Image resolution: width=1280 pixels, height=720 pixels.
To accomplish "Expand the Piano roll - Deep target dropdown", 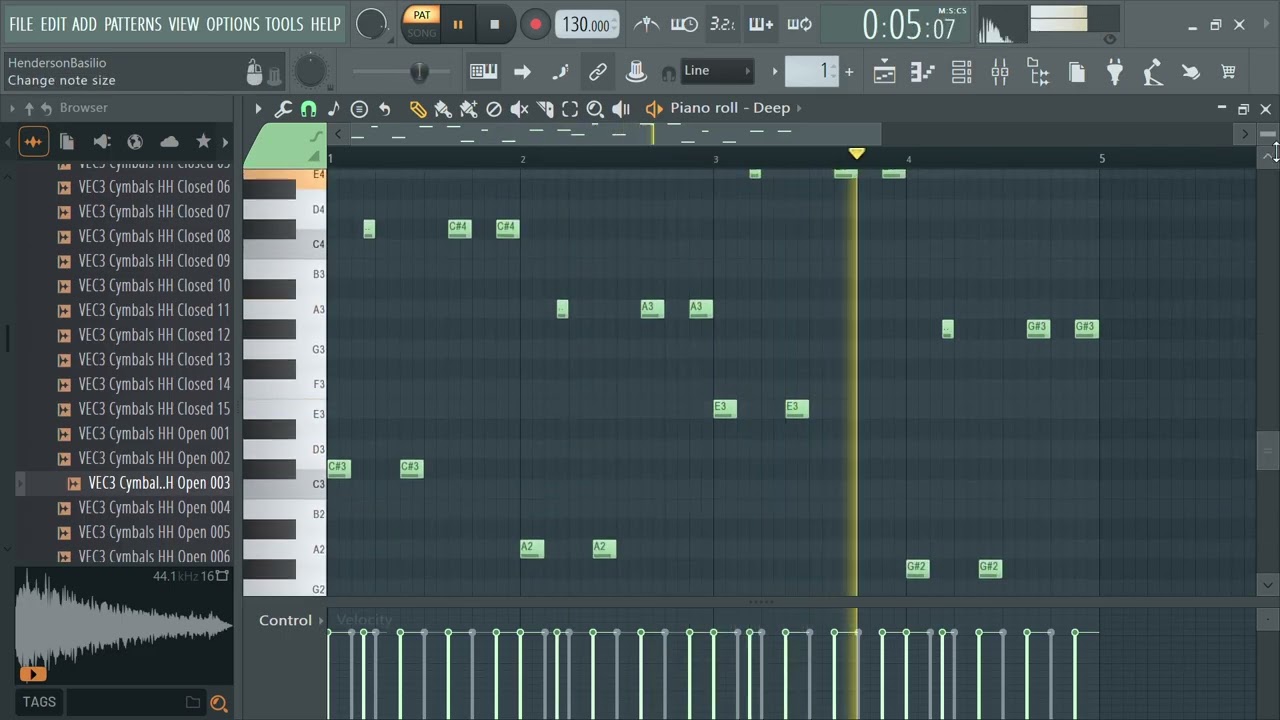I will pyautogui.click(x=798, y=108).
